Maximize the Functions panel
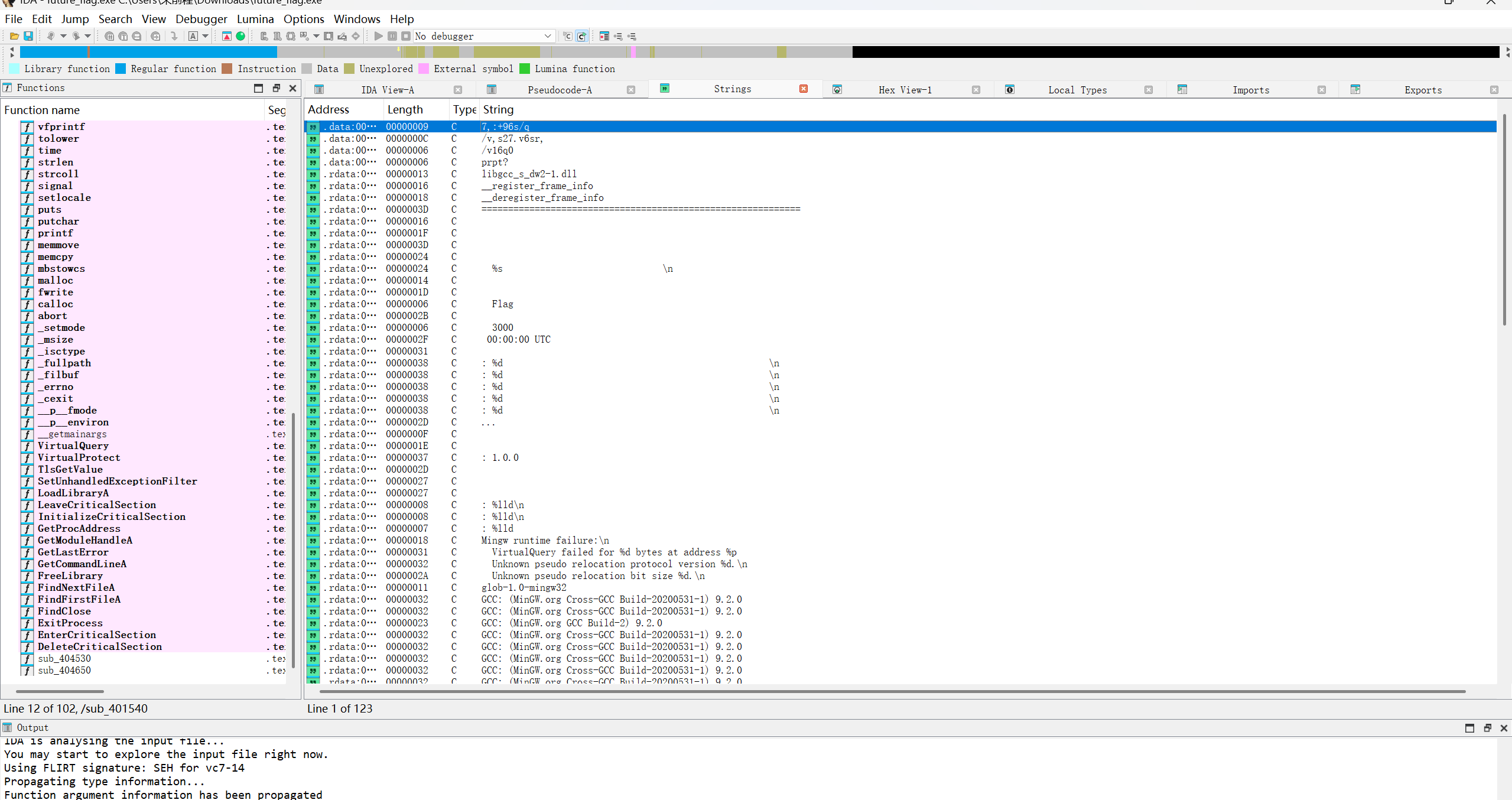Image resolution: width=1512 pixels, height=800 pixels. click(x=258, y=88)
